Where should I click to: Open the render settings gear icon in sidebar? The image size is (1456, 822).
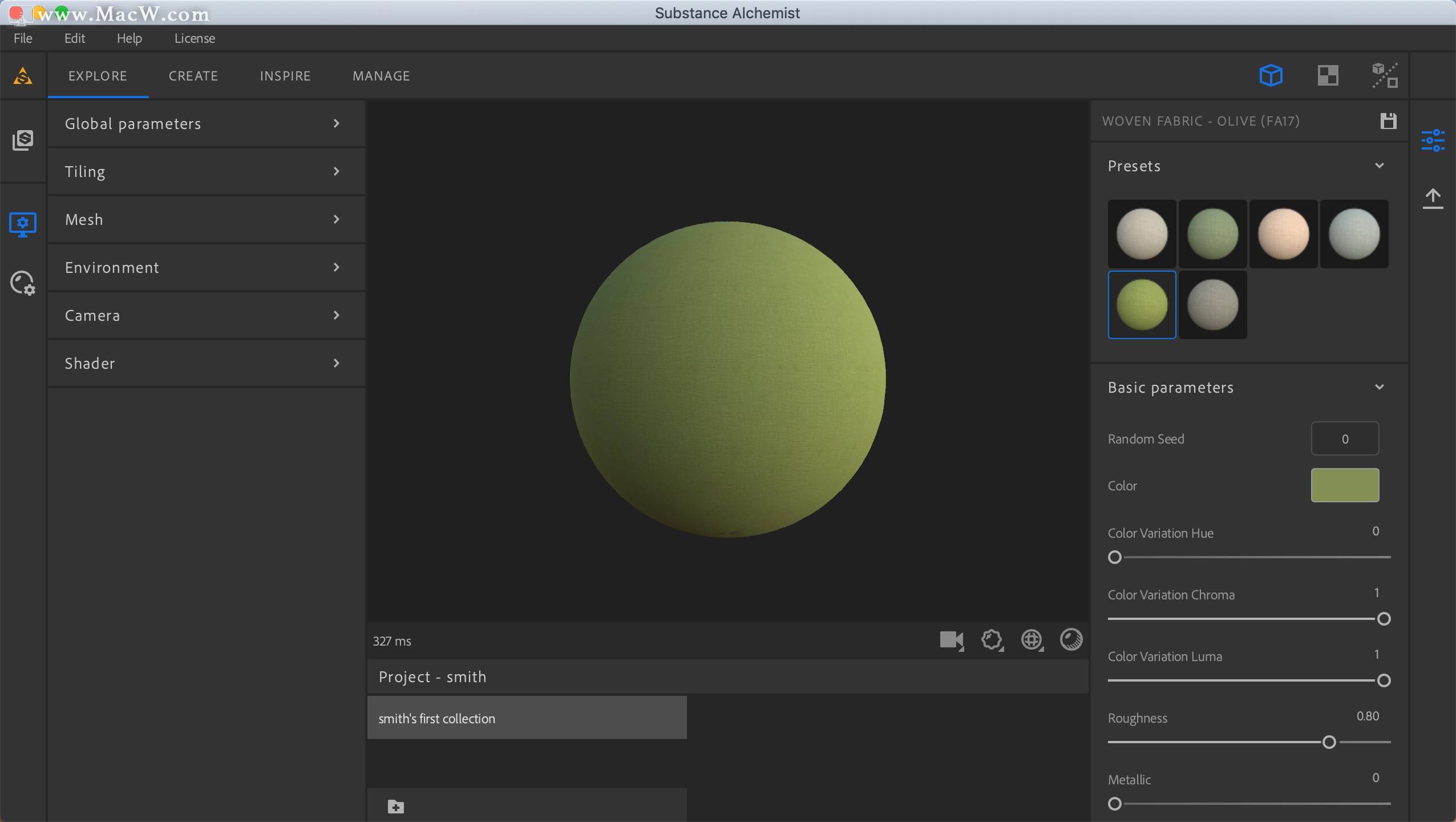pyautogui.click(x=23, y=283)
